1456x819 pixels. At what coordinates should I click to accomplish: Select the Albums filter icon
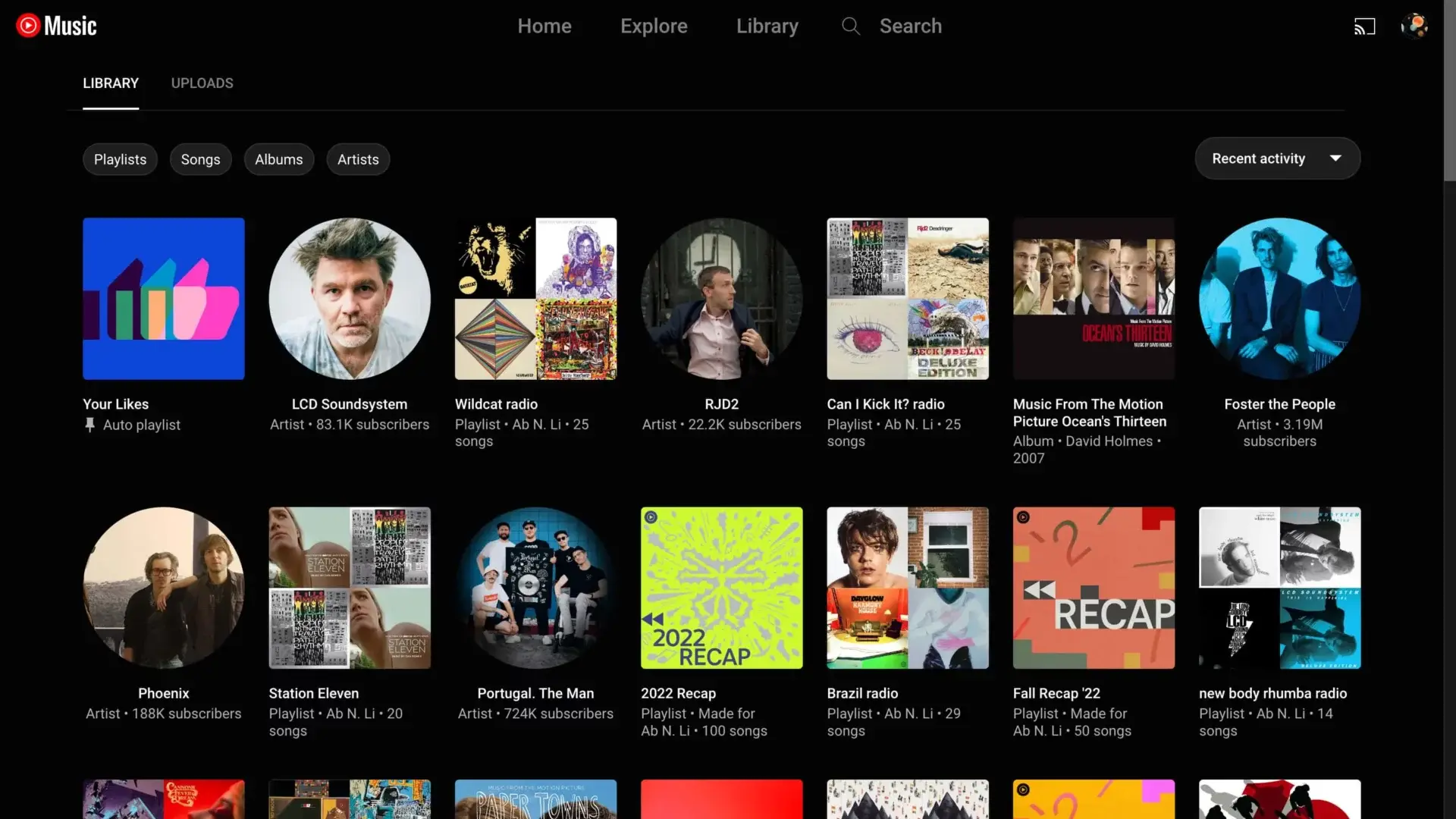click(279, 159)
